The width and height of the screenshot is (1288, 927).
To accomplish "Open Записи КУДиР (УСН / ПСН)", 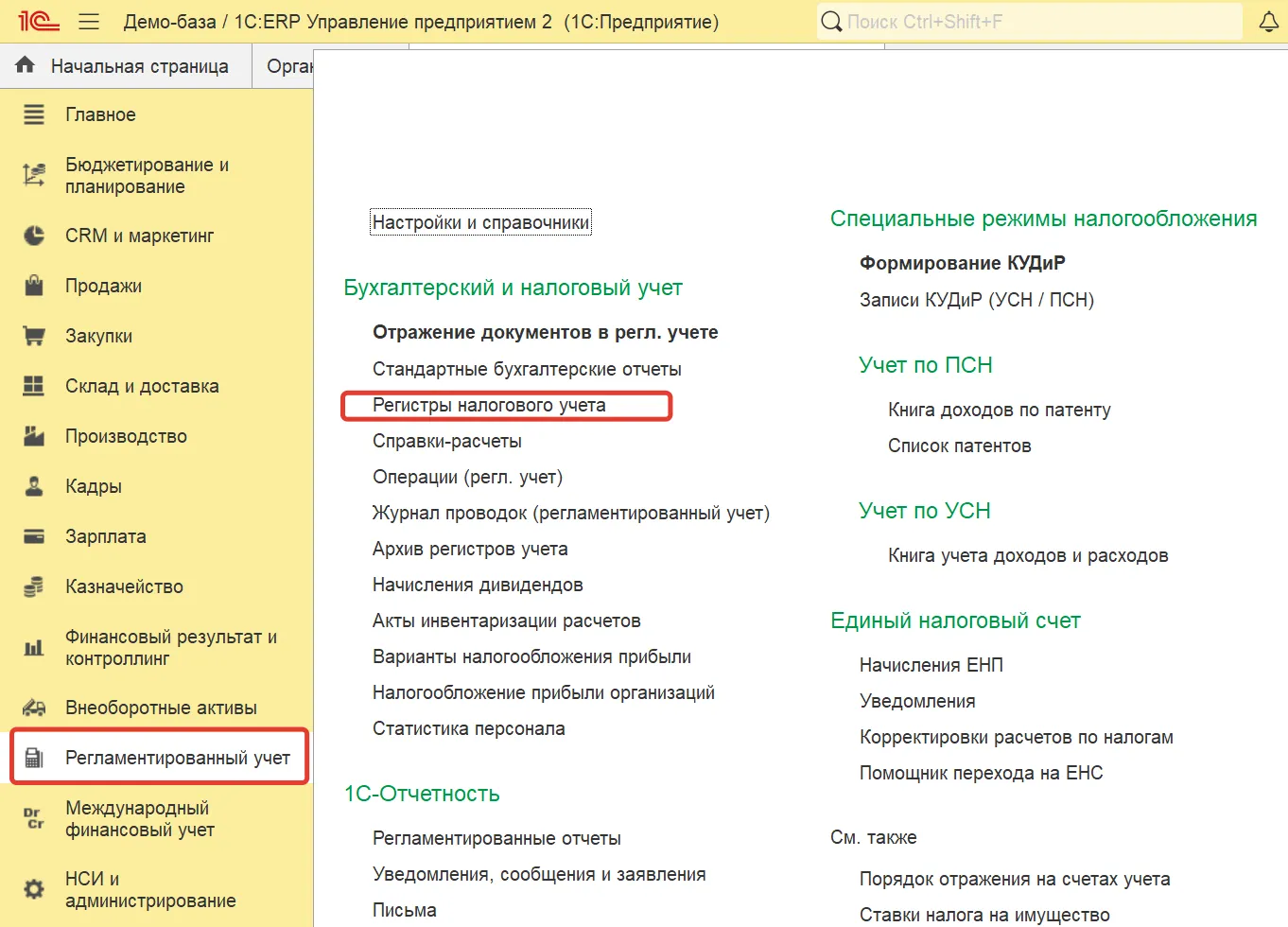I will point(977,300).
